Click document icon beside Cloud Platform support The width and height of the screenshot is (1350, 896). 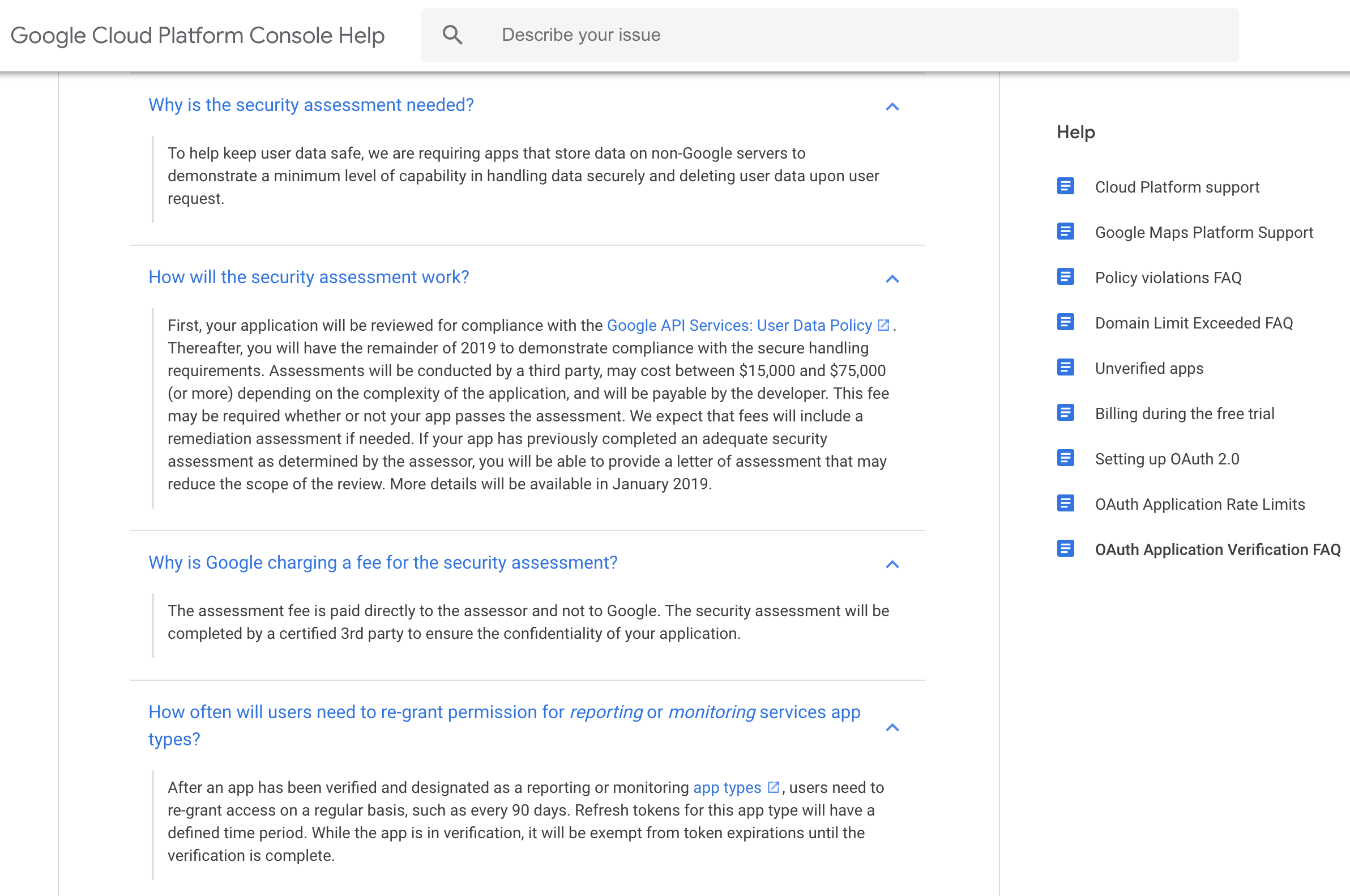click(1065, 186)
